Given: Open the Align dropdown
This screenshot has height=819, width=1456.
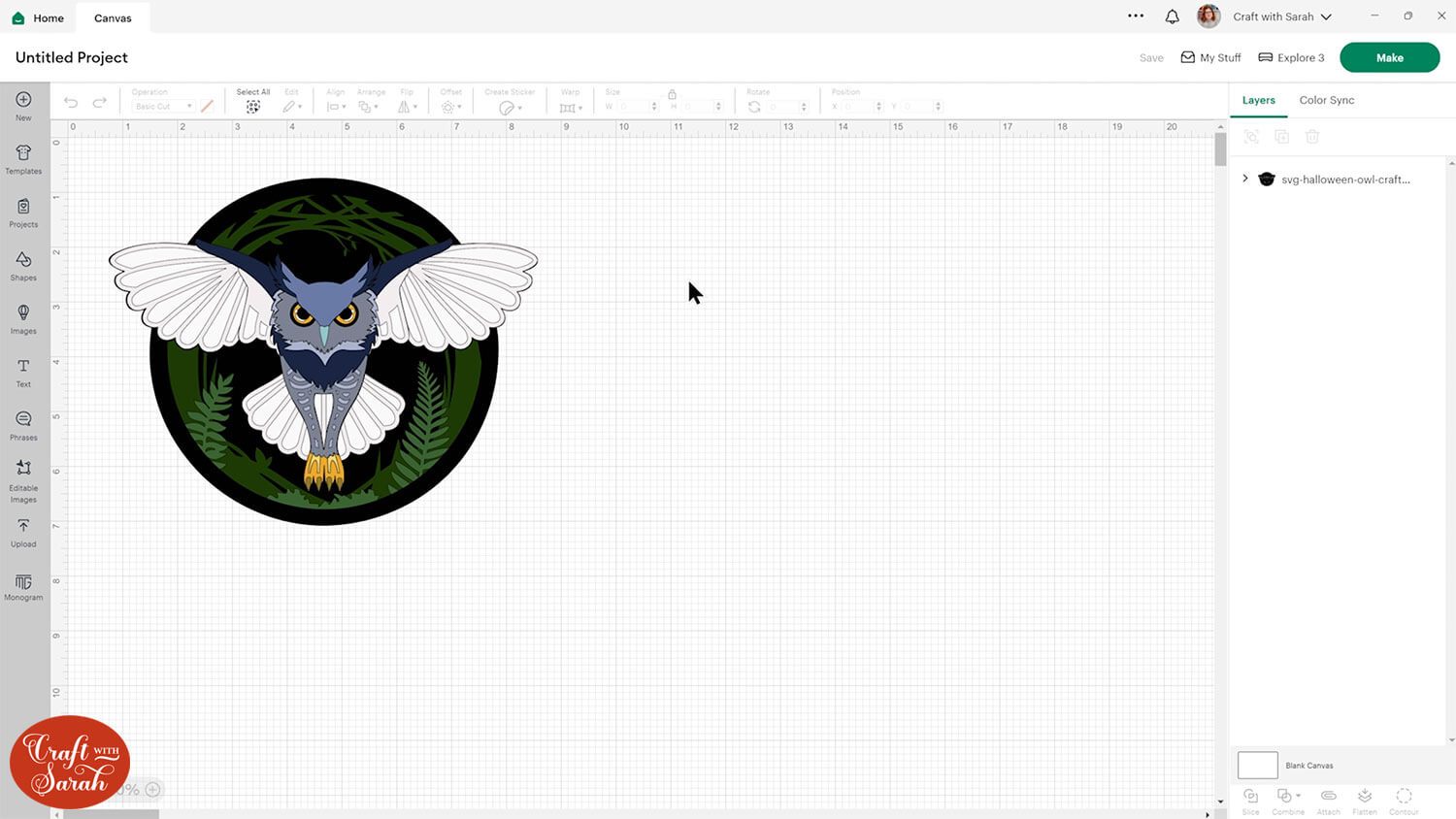Looking at the screenshot, I should coord(336,107).
